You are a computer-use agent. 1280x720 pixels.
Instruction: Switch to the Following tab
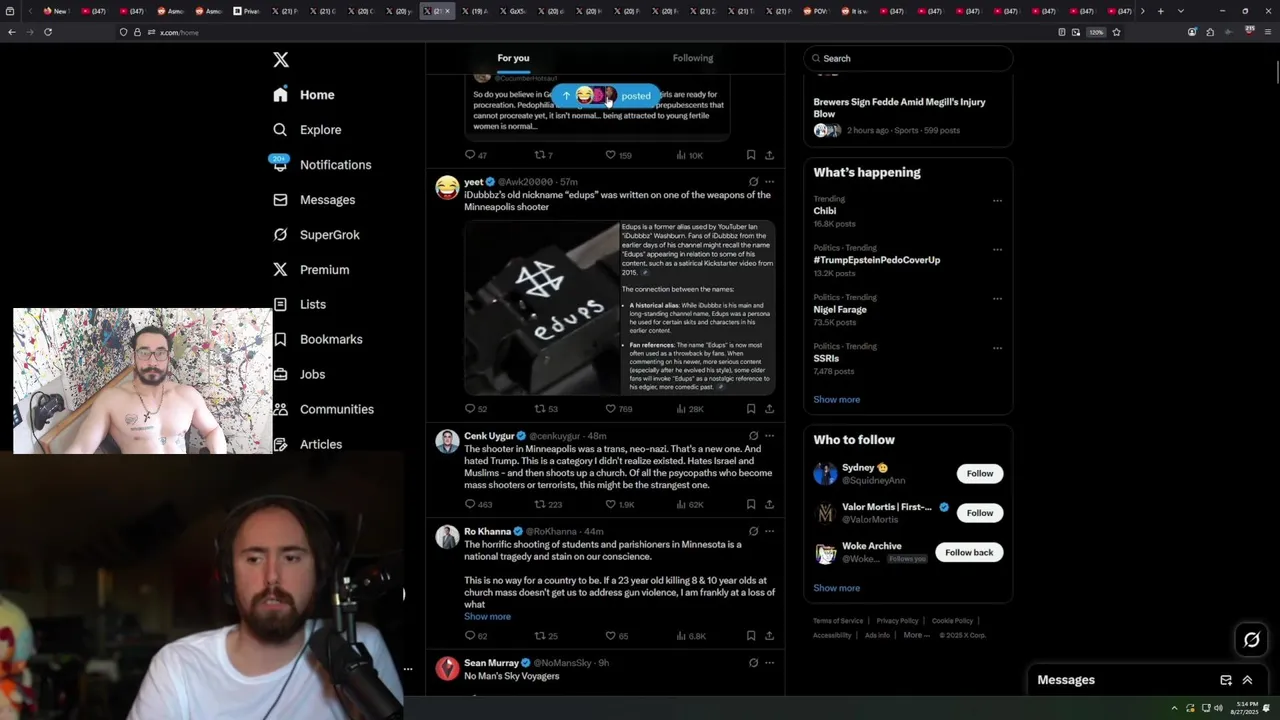(693, 58)
